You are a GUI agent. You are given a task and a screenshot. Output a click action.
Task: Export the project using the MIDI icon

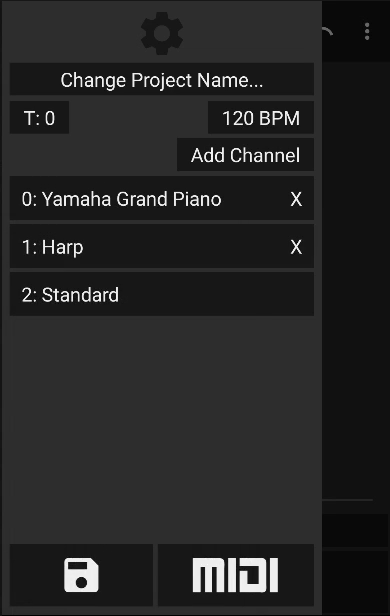[236, 575]
